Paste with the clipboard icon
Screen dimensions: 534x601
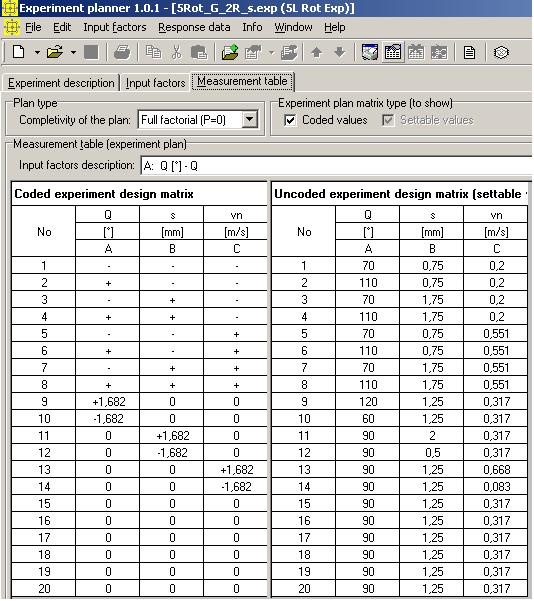[199, 52]
